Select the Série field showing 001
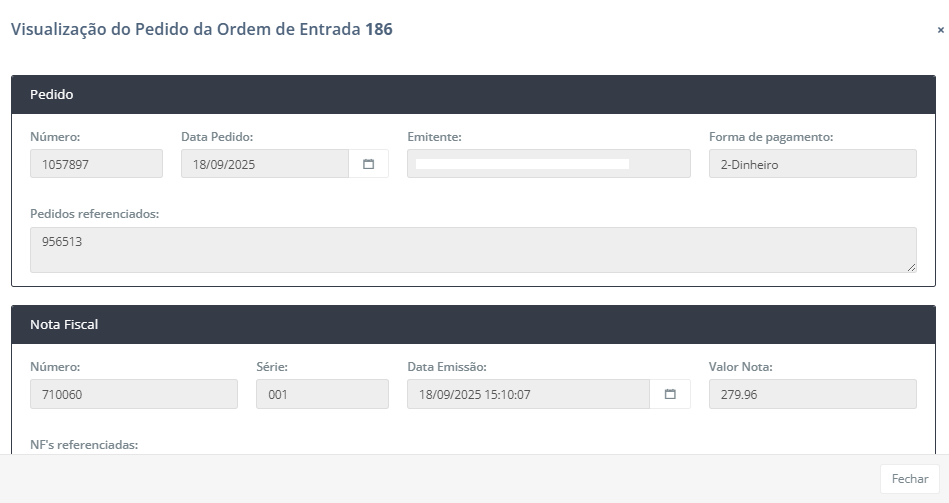Screen dimensions: 949x503 (x=322, y=394)
